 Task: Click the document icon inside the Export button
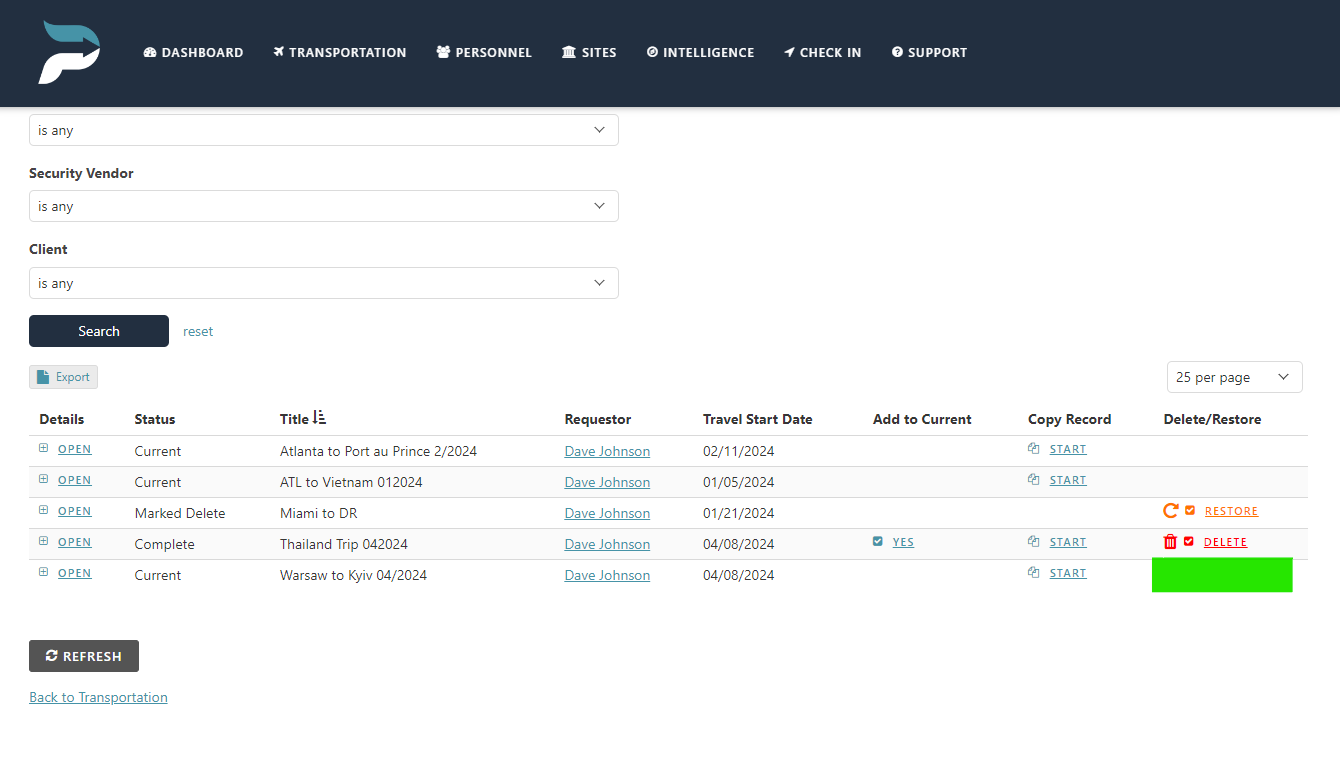tap(43, 376)
